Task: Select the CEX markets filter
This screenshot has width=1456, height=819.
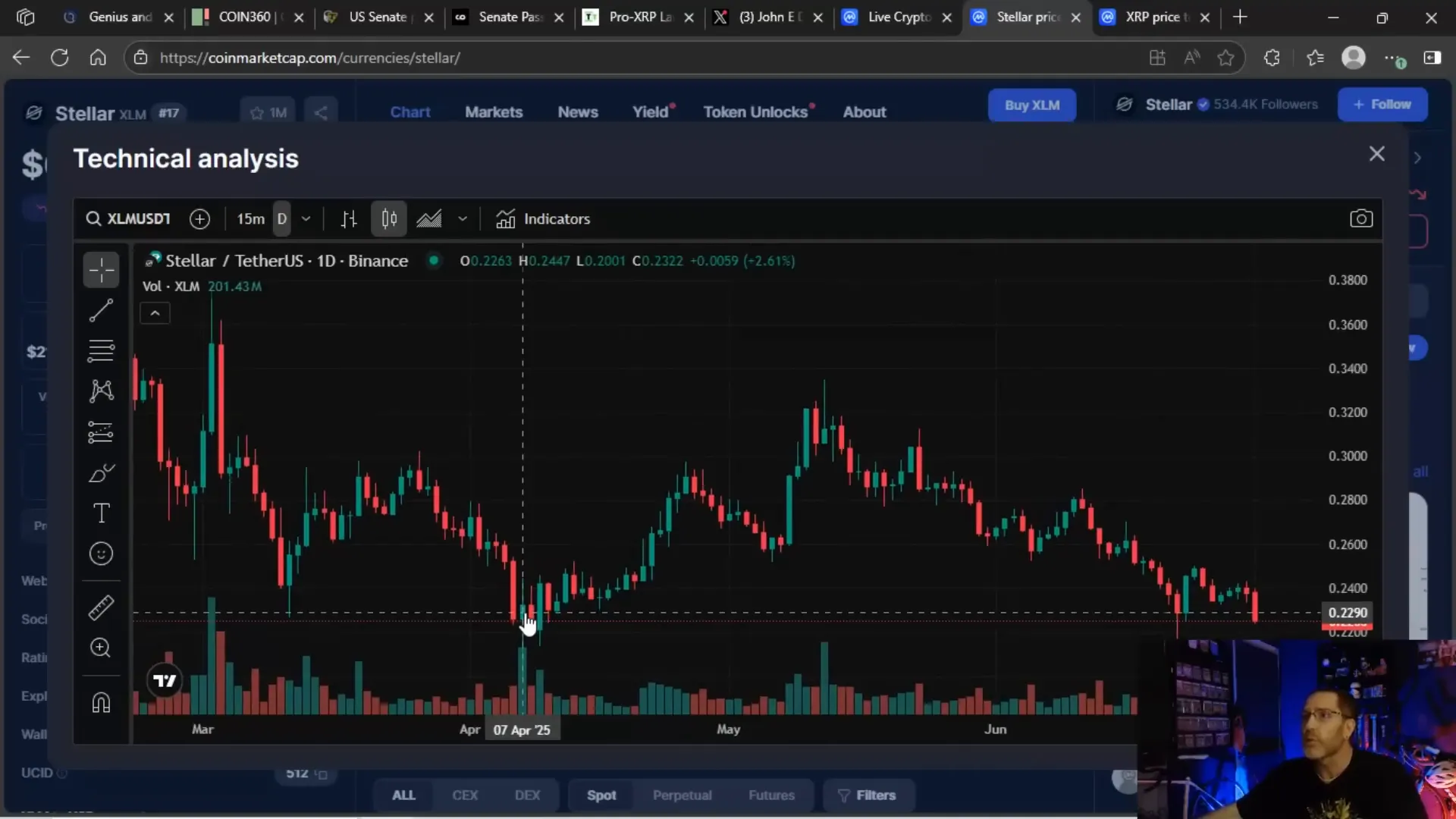Action: coord(465,795)
